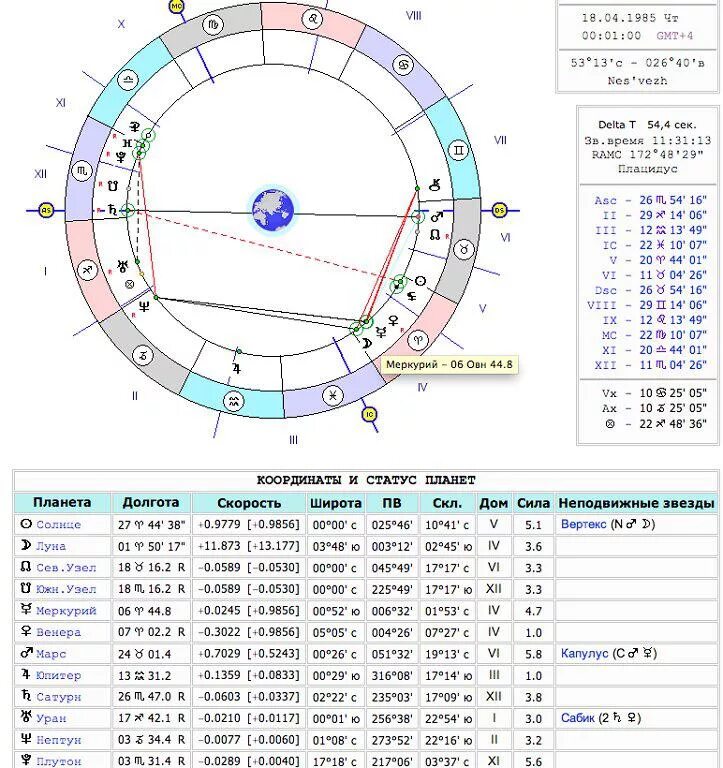The height and width of the screenshot is (768, 723).
Task: Click the Delta T 54,4 сек. value
Action: 647,124
